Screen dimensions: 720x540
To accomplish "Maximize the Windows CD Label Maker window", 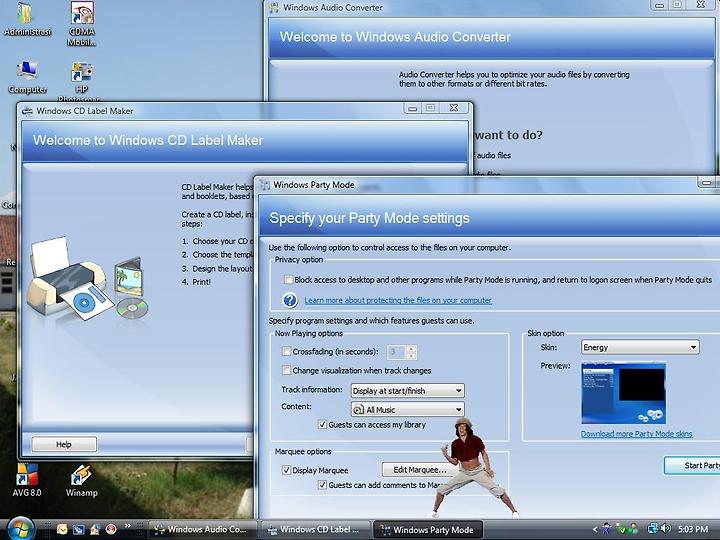I will 430,108.
